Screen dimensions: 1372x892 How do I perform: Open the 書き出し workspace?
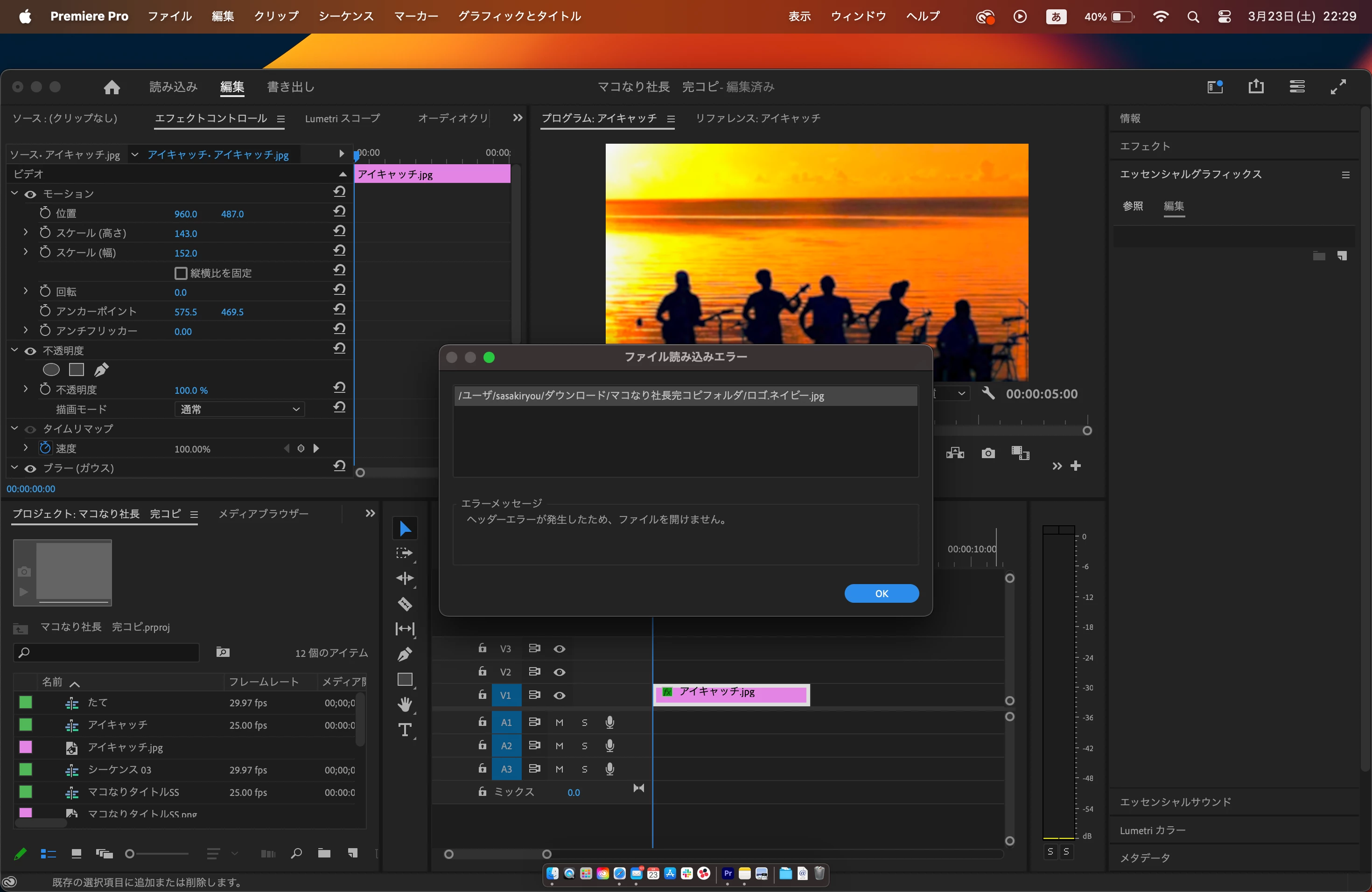click(x=291, y=87)
